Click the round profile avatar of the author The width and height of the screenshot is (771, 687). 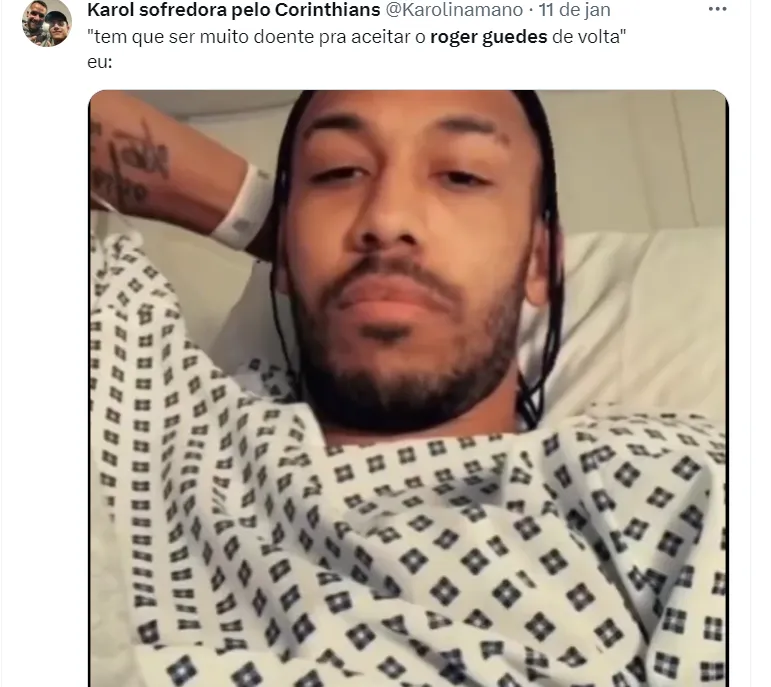click(x=47, y=23)
